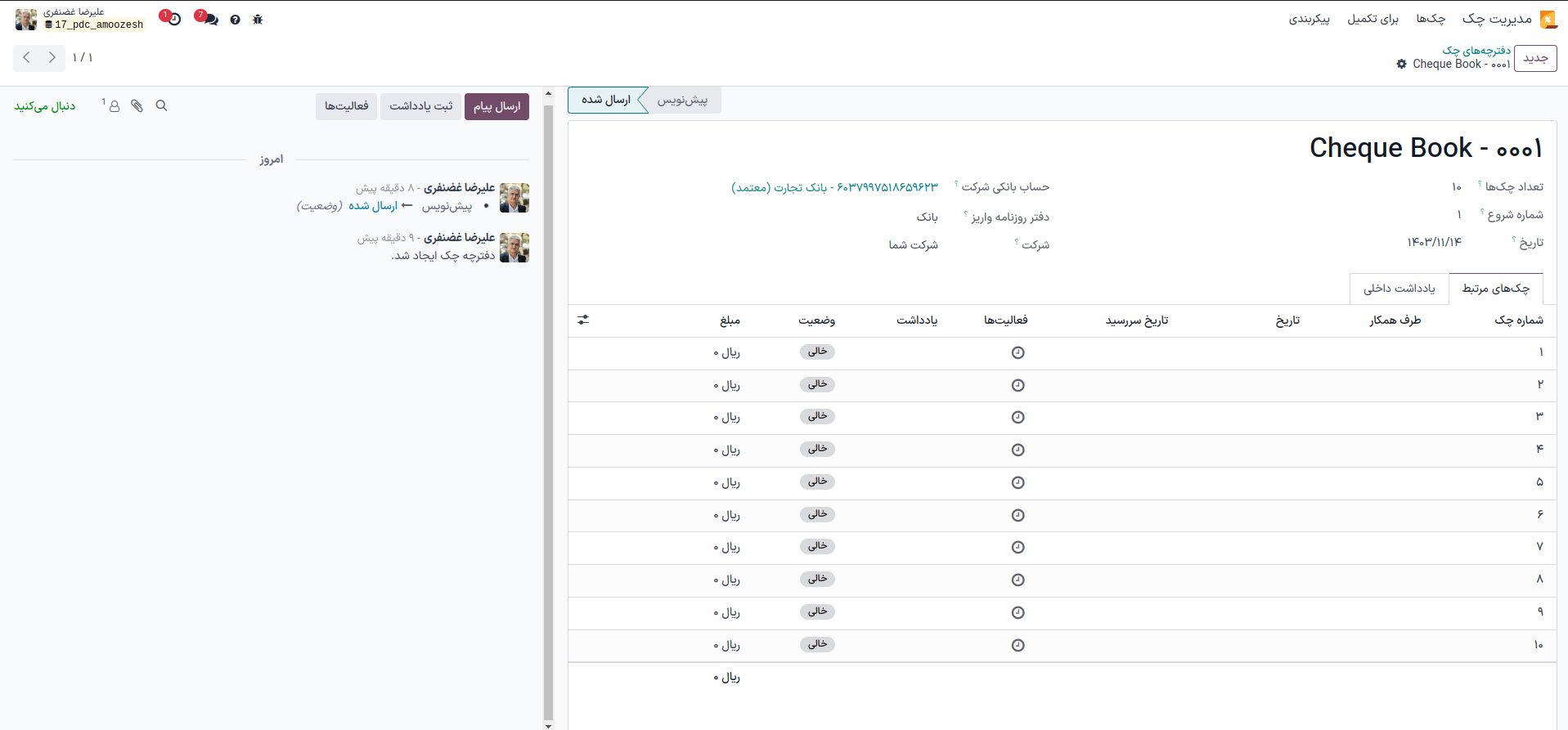Click the paperclip attachments icon
This screenshot has height=730, width=1568.
tap(137, 105)
